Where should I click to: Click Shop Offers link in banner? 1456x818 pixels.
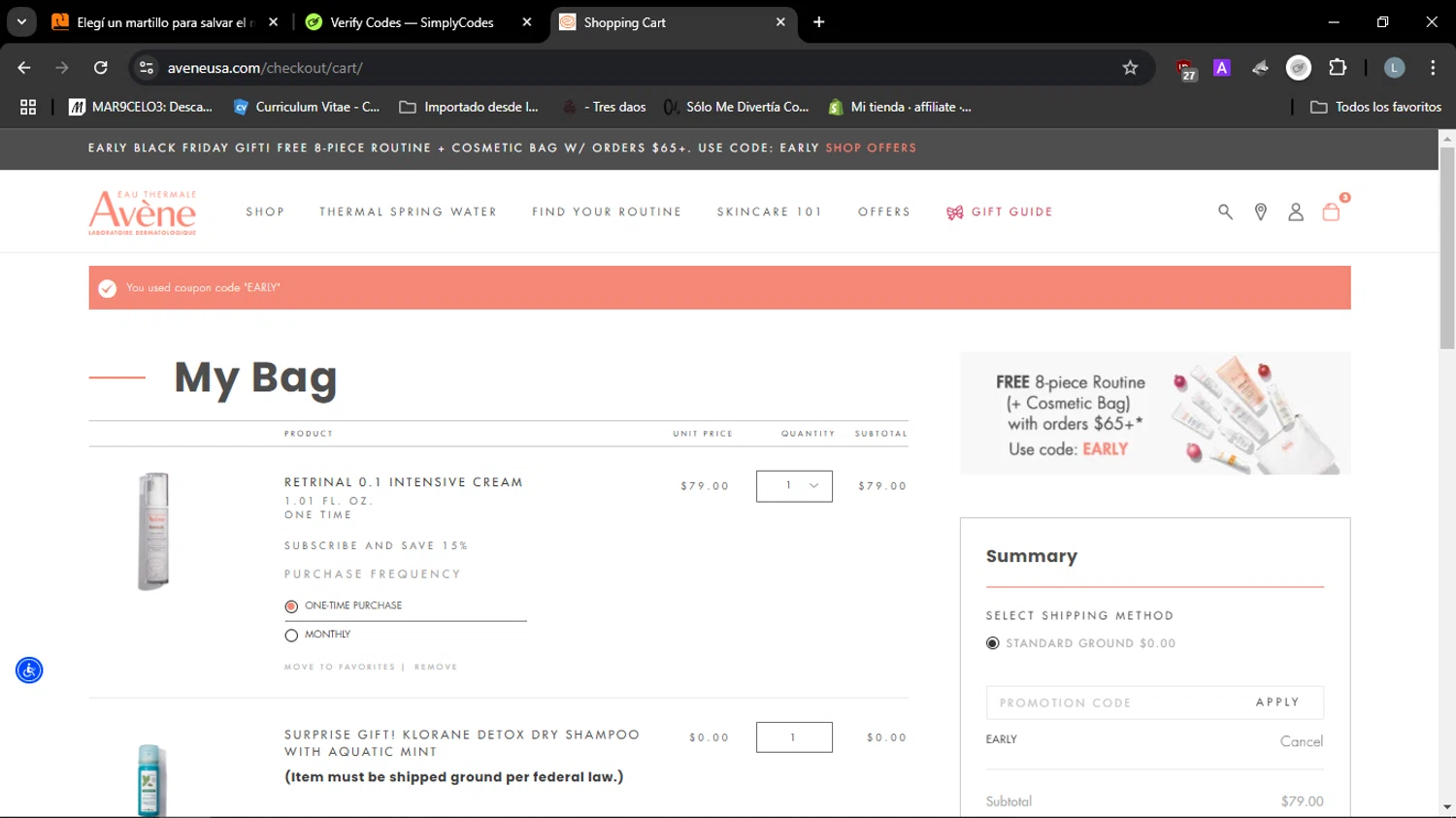(871, 147)
